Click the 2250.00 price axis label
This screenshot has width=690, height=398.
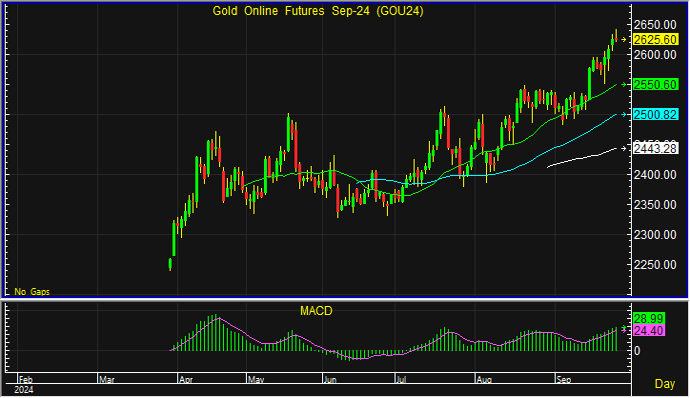point(655,265)
